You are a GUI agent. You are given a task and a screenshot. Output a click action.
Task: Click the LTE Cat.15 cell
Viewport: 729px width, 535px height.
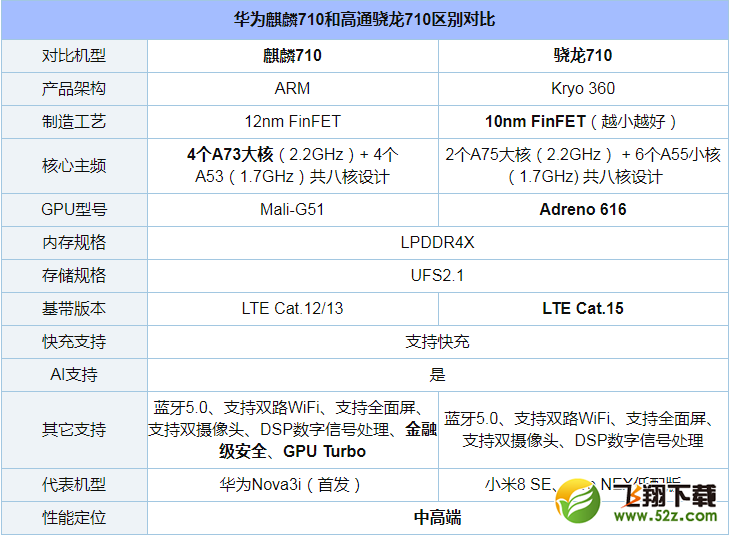pyautogui.click(x=583, y=309)
